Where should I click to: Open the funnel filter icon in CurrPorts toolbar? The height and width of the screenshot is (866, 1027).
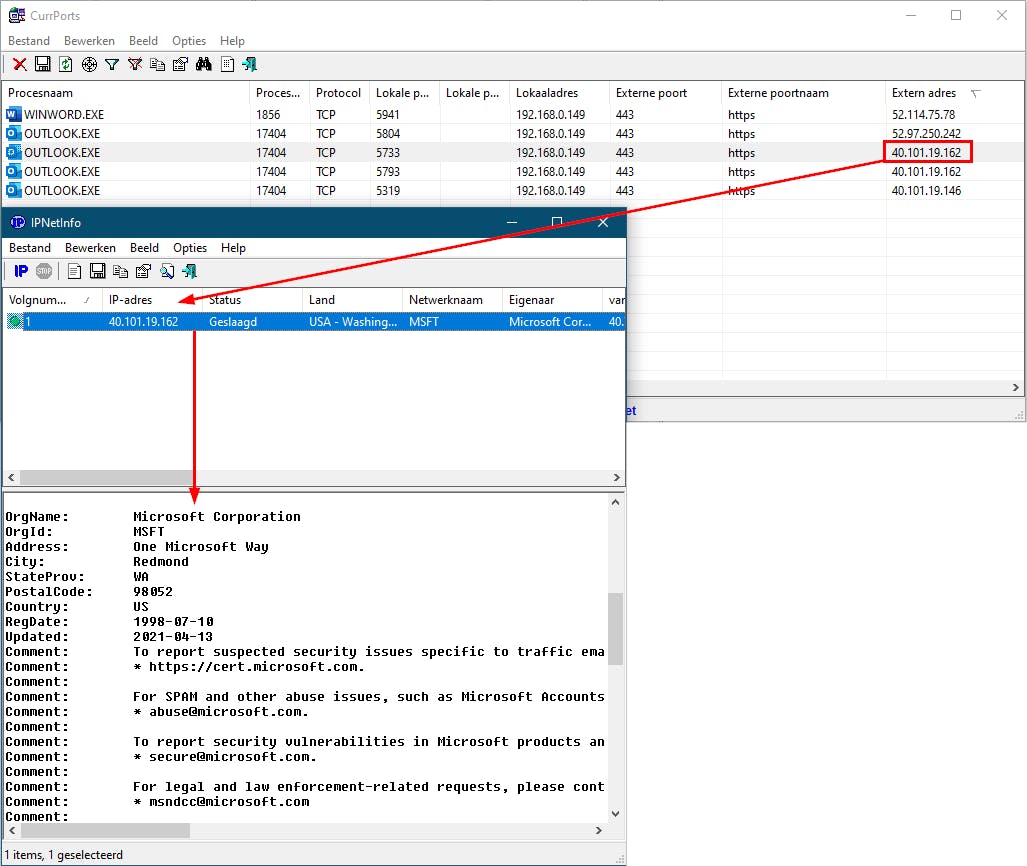tap(112, 65)
